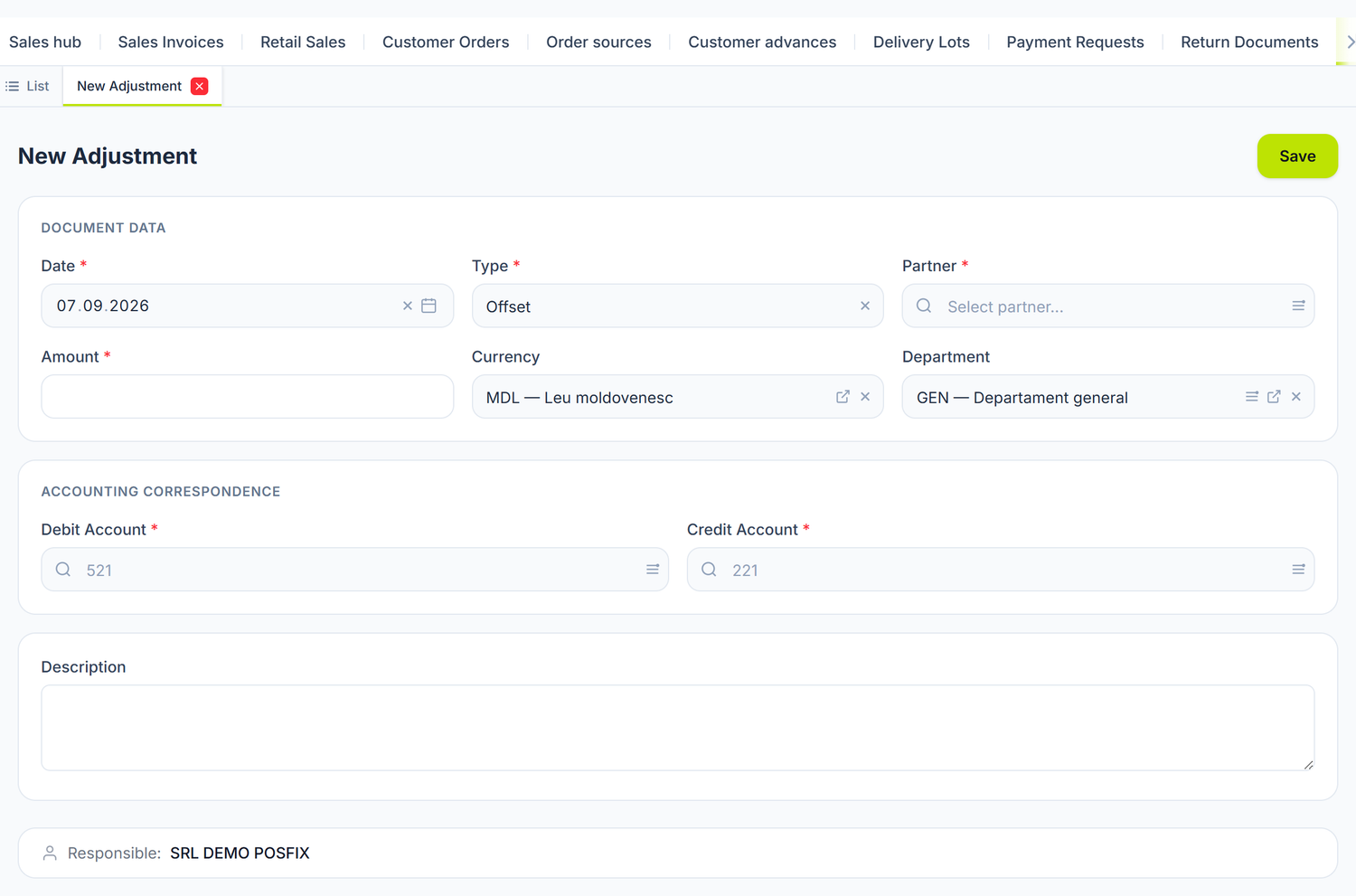This screenshot has width=1356, height=896.
Task: Open the Retail Sales tab
Action: [303, 42]
